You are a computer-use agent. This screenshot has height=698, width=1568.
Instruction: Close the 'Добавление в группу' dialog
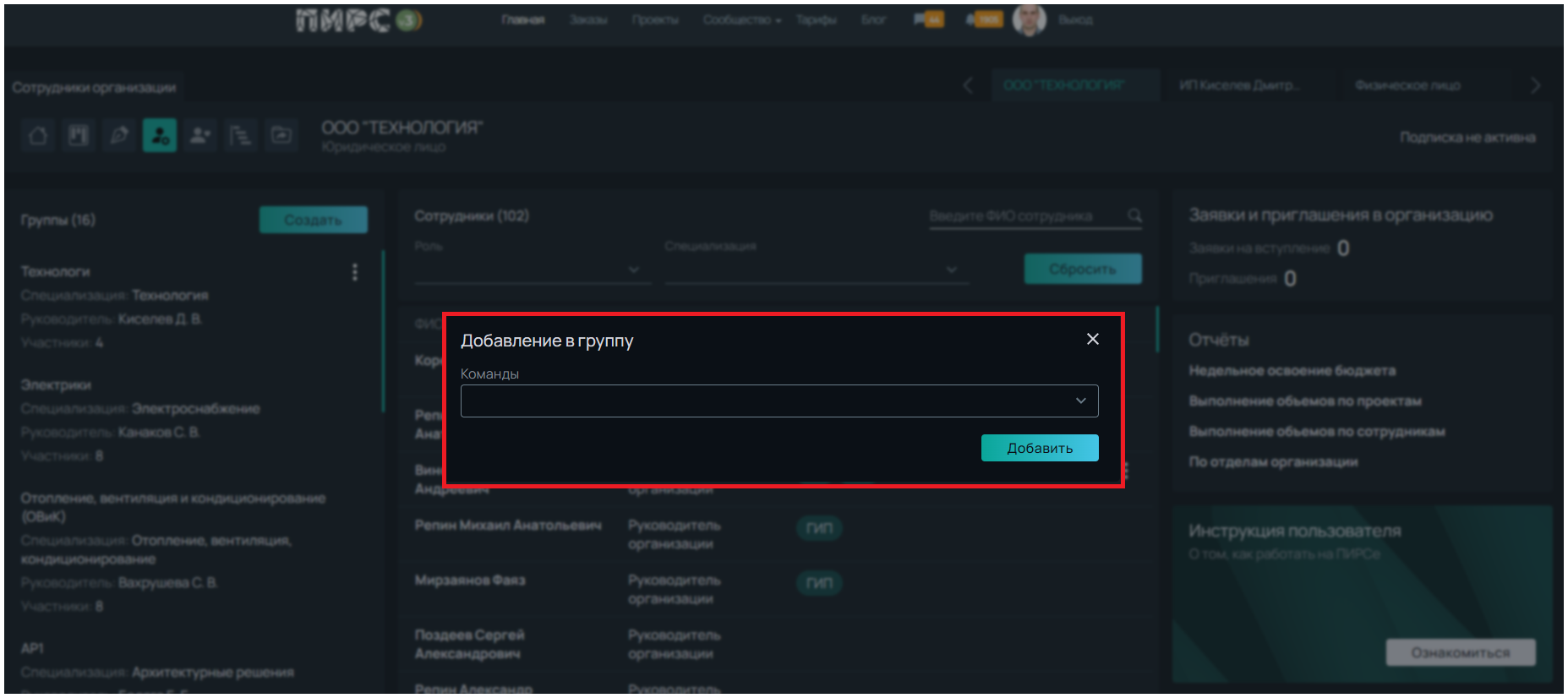(1092, 339)
